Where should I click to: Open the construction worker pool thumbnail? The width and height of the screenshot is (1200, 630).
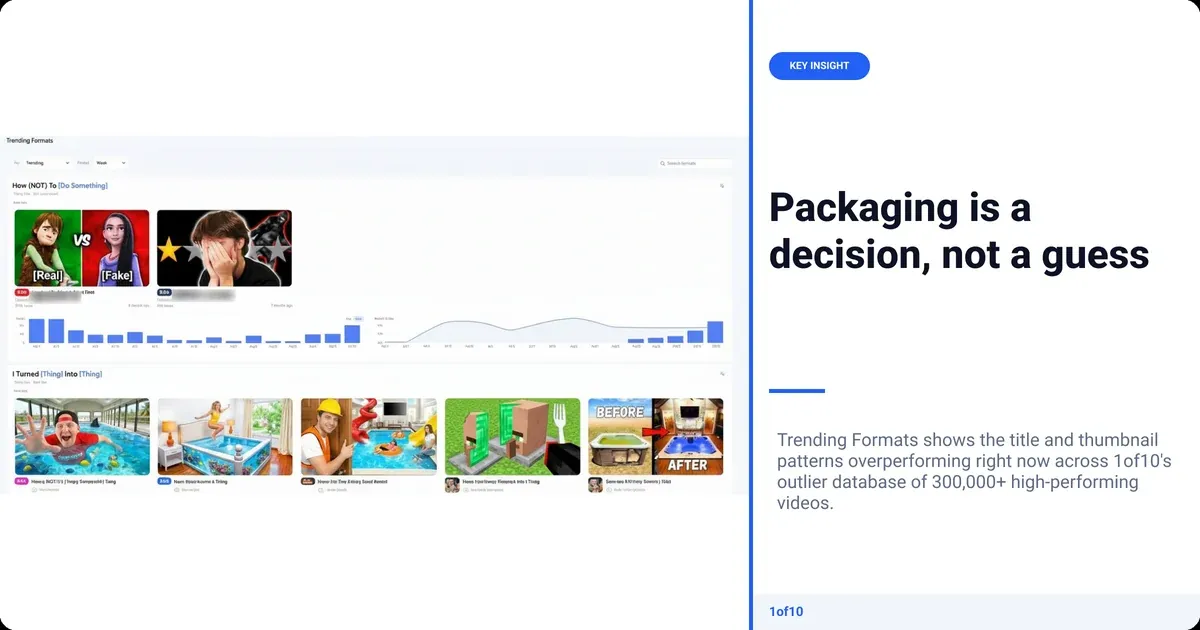pos(369,437)
